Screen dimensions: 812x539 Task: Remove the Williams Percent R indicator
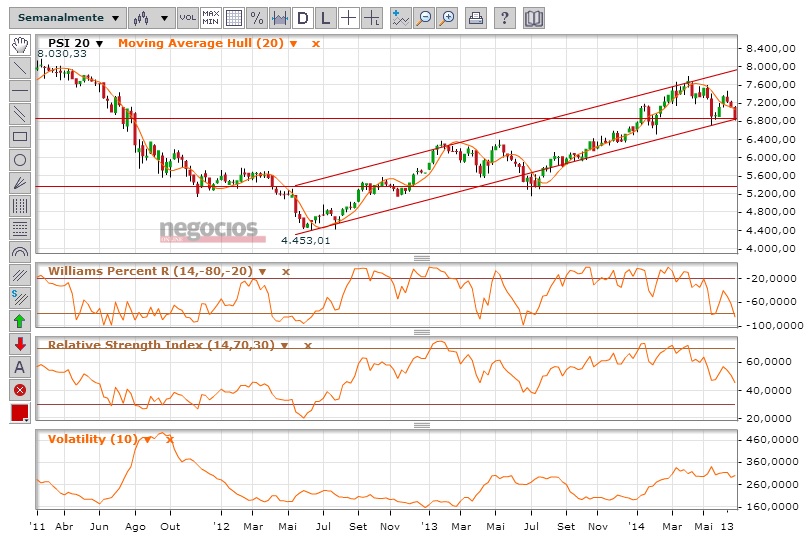pyautogui.click(x=285, y=272)
